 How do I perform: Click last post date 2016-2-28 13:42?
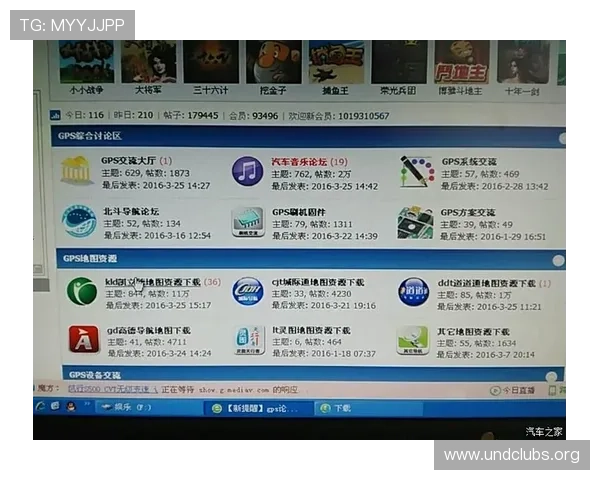pyautogui.click(x=515, y=187)
